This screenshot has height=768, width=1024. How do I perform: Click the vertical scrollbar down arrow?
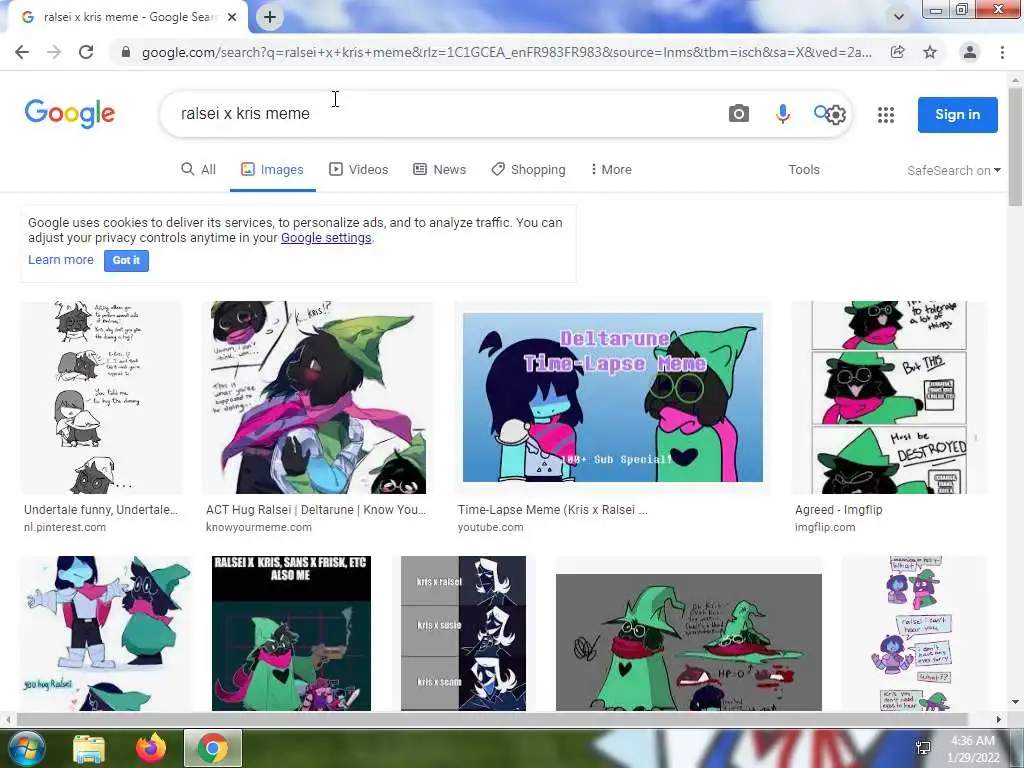1015,703
